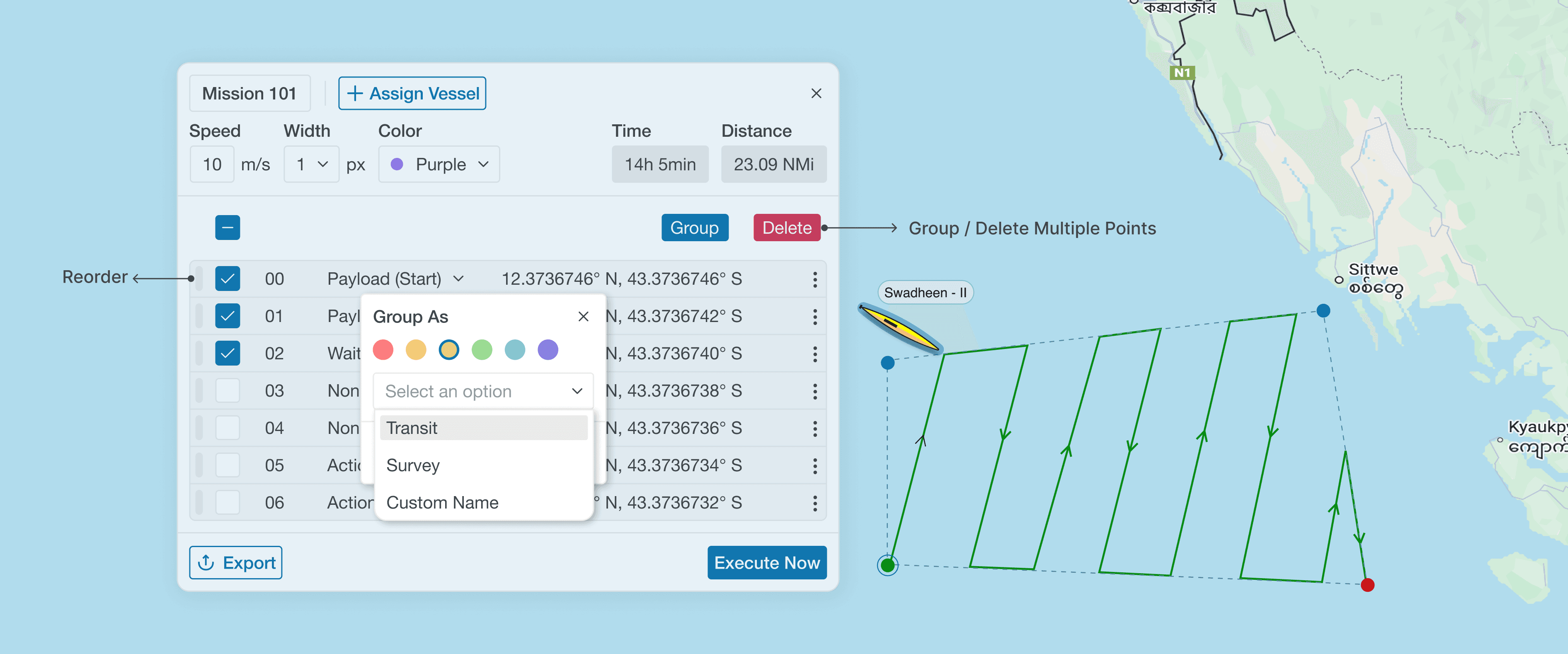Open kebab menu on row 06
The width and height of the screenshot is (1568, 654).
[x=814, y=503]
